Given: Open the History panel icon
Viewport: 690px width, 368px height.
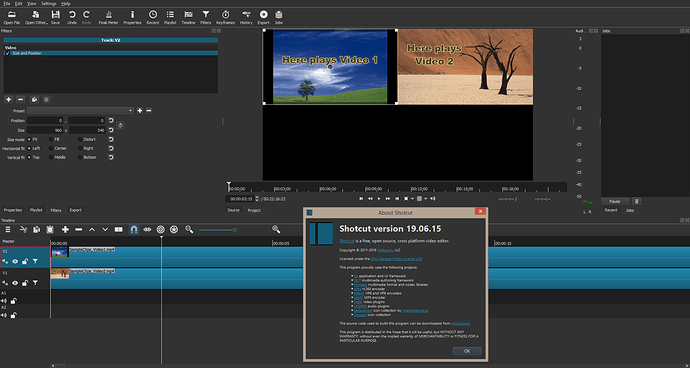Looking at the screenshot, I should pyautogui.click(x=246, y=17).
